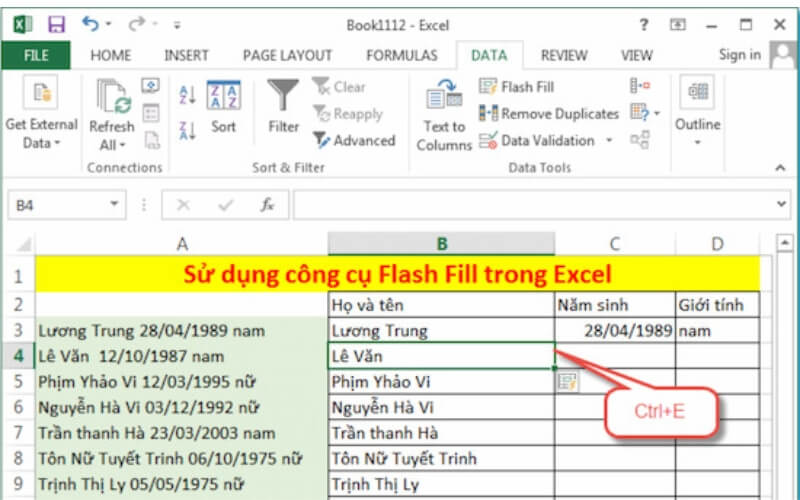This screenshot has height=500, width=800.
Task: Click the Name Box showing B4
Action: [x=57, y=205]
